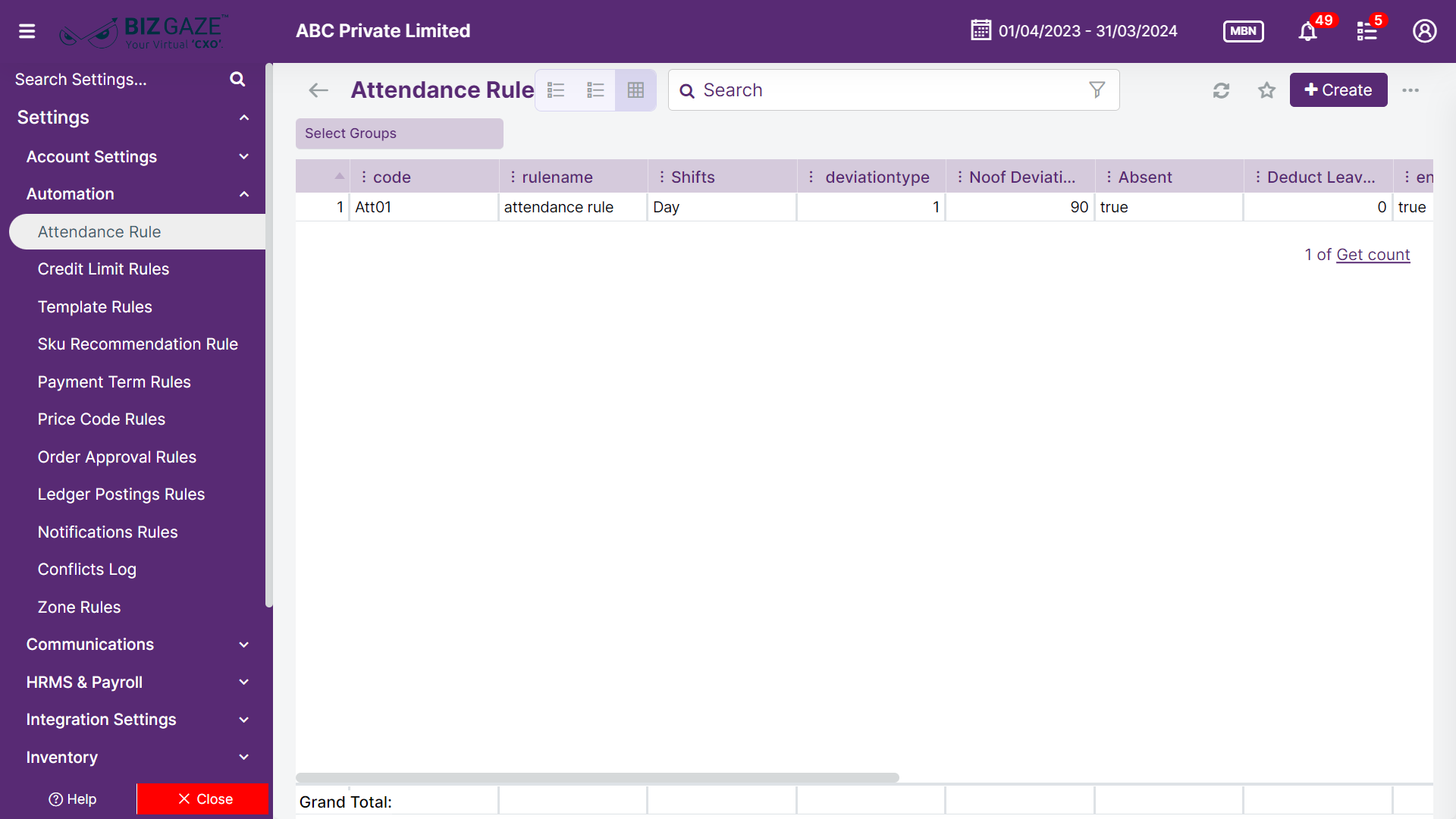Expand HRMS & Payroll section
This screenshot has height=819, width=1456.
point(243,682)
